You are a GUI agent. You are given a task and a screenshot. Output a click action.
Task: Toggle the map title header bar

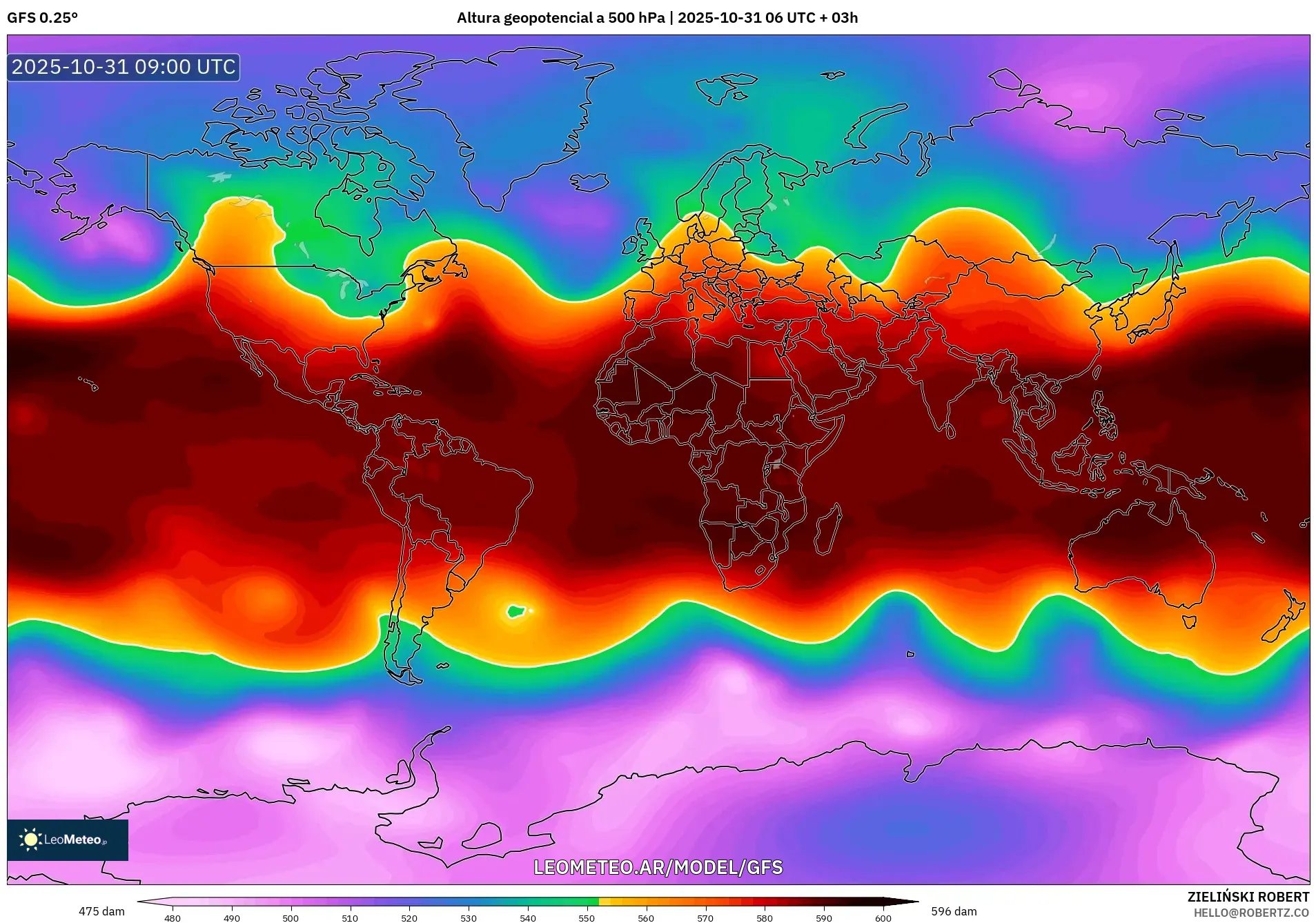(658, 19)
